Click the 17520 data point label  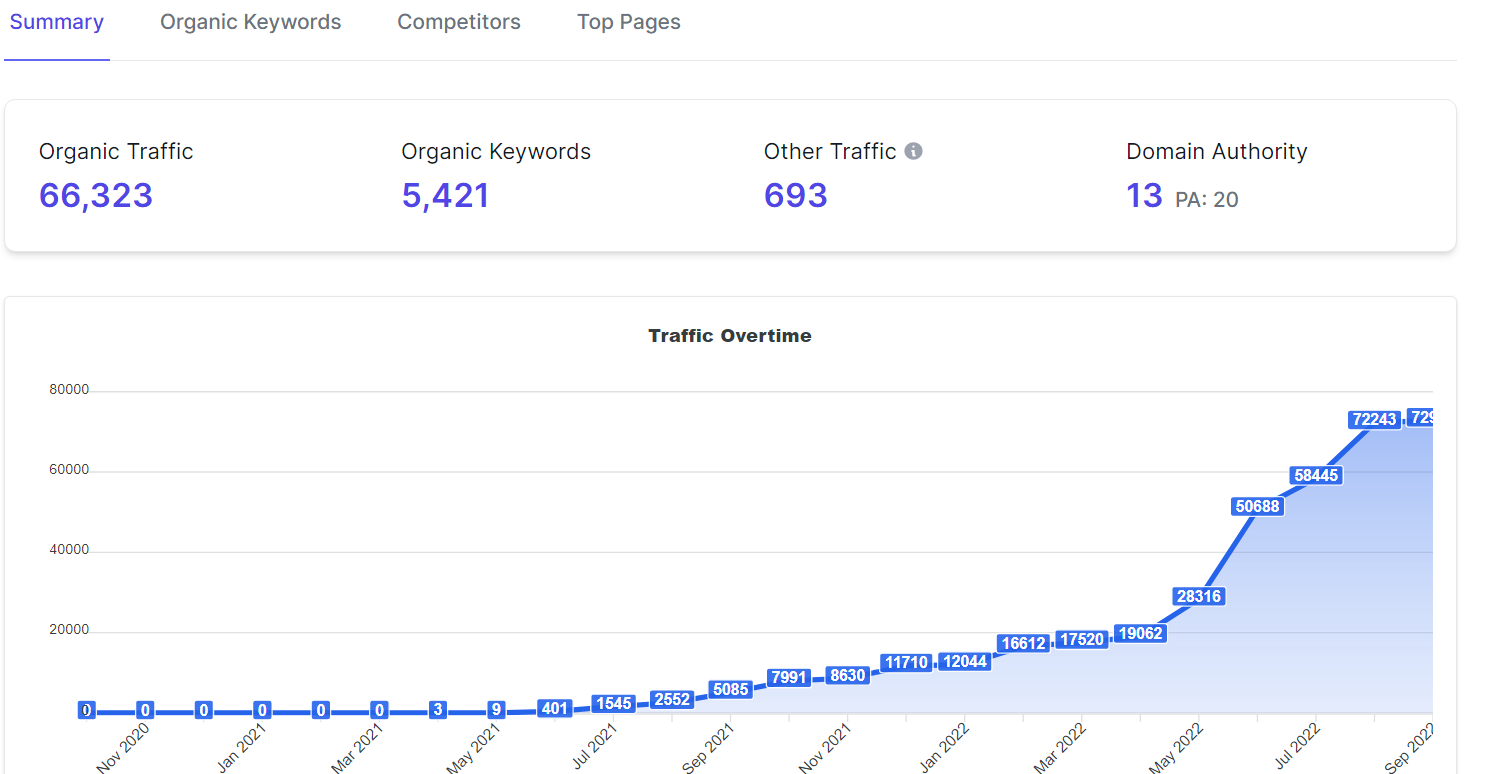[1082, 640]
